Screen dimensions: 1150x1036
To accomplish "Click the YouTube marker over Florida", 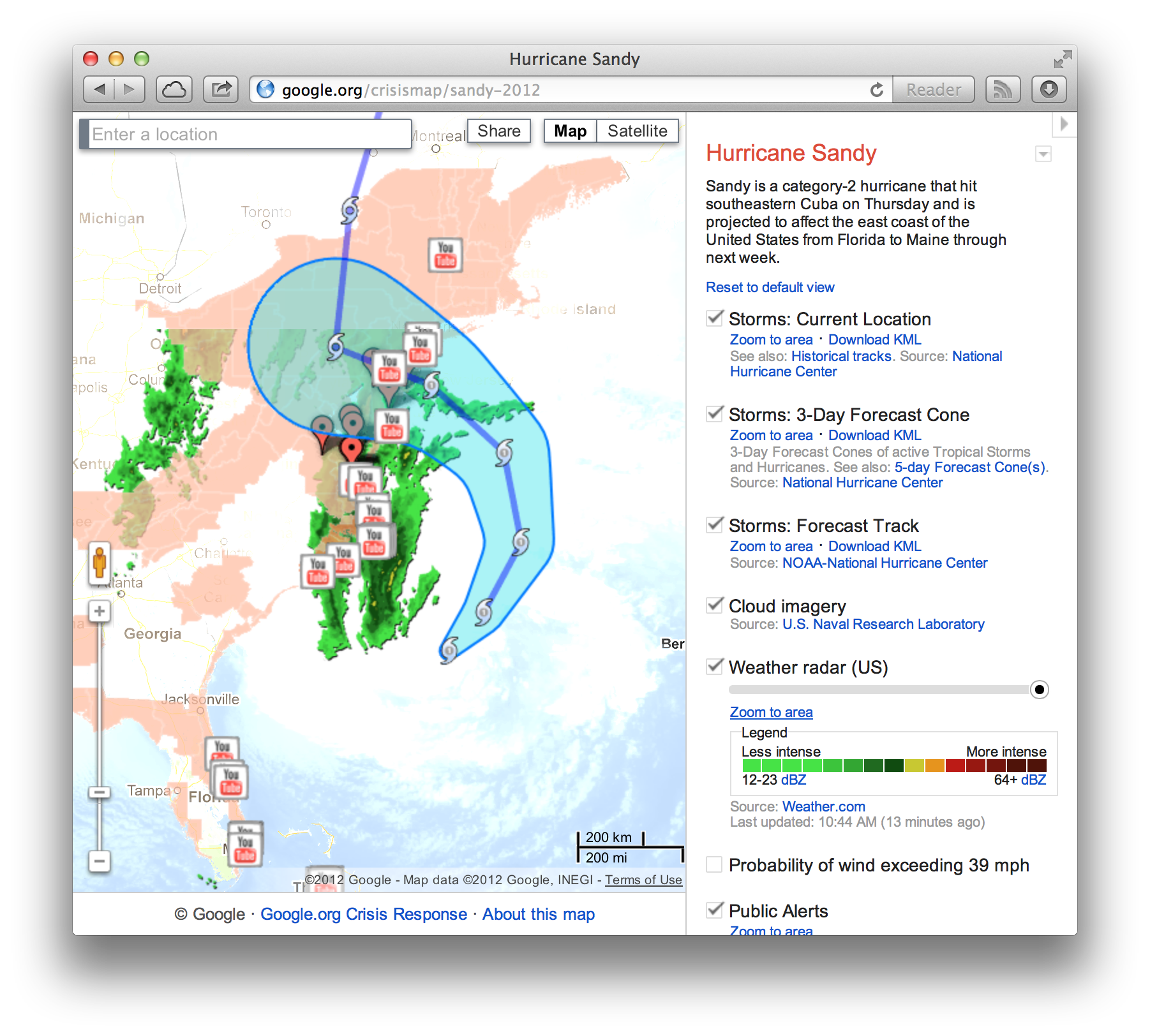I will click(x=232, y=782).
